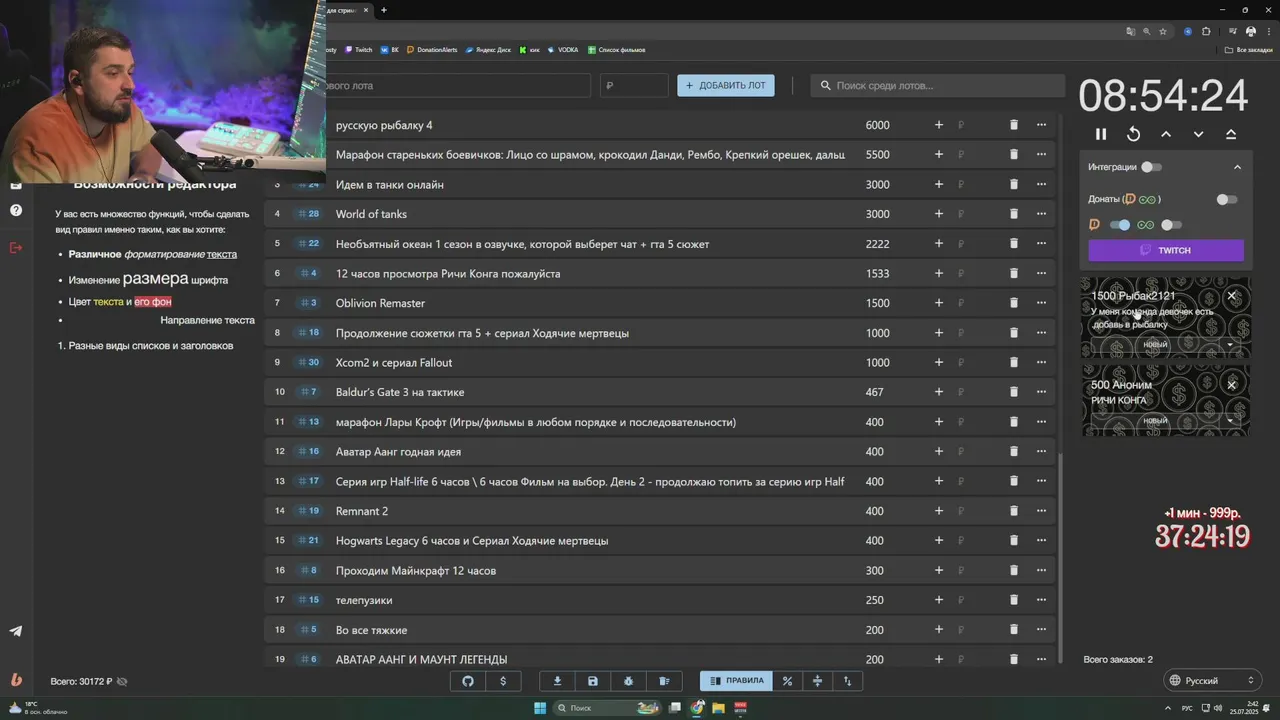Viewport: 1280px width, 720px height.
Task: Click the up-arrow-with-bar timer icon
Action: (x=1231, y=134)
